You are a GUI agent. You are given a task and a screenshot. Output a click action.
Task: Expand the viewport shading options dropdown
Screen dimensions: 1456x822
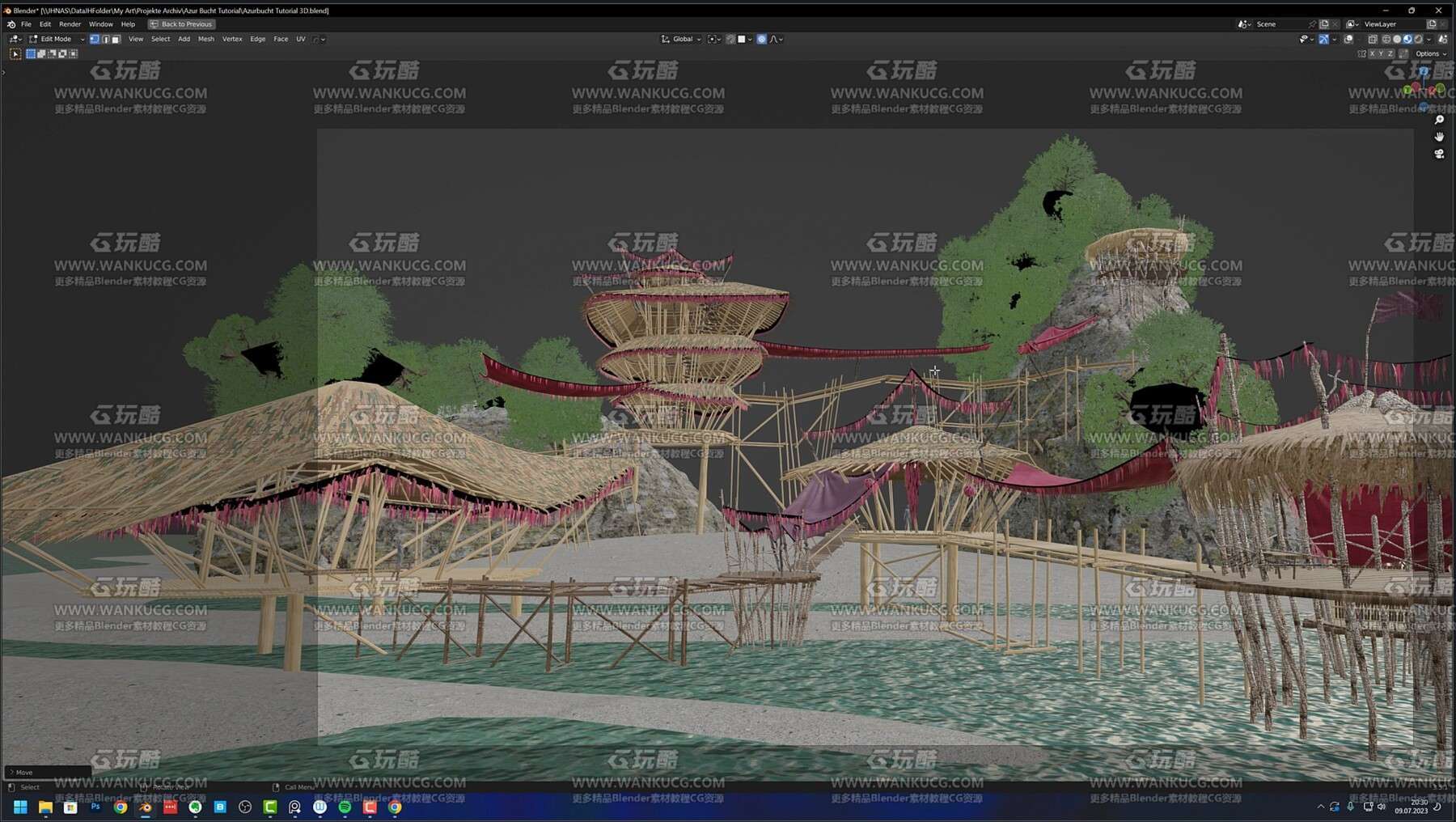[x=1428, y=39]
